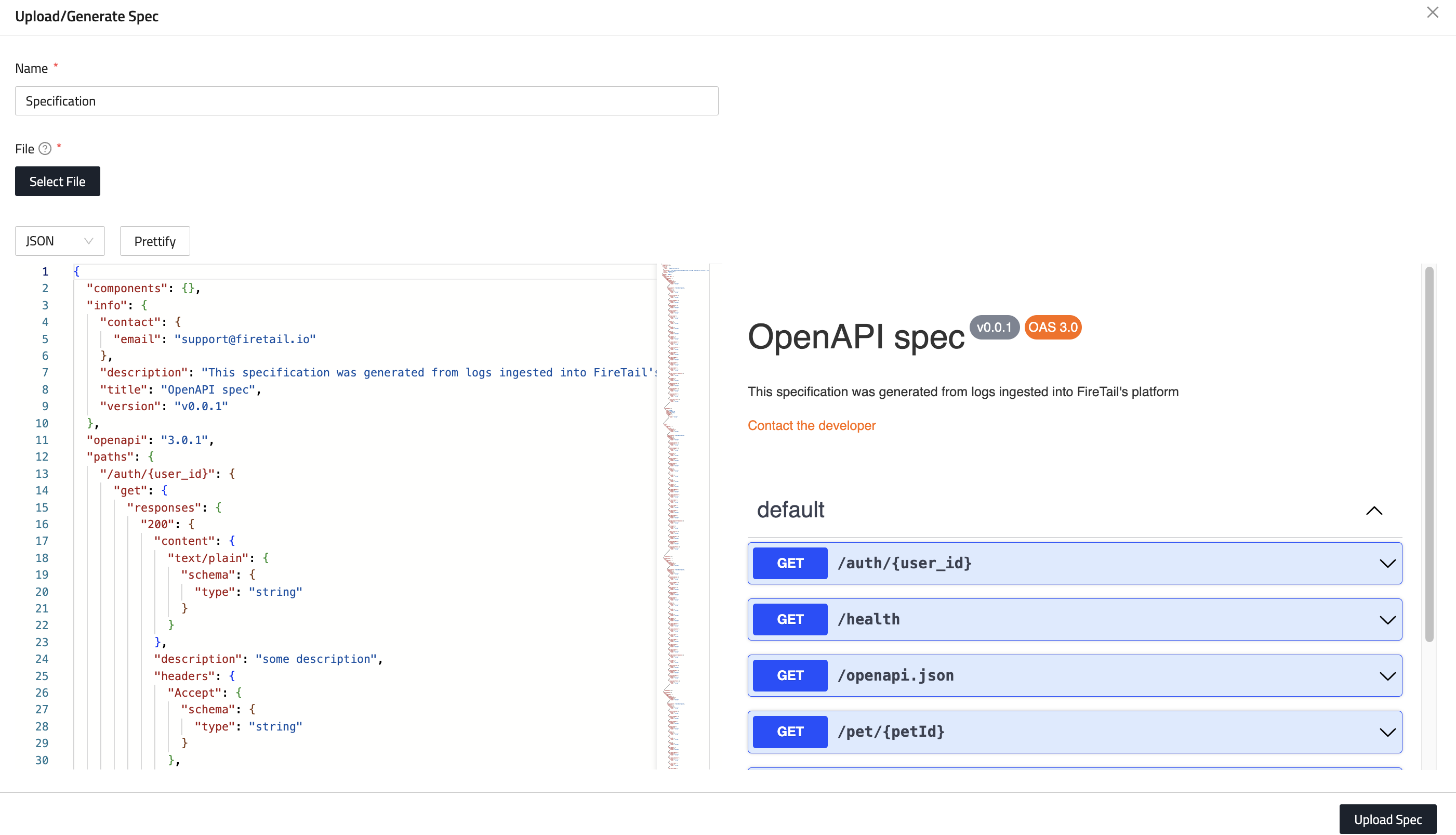Click the GET badge for /openapi.json
Viewport: 1456px width, 835px height.
[790, 675]
